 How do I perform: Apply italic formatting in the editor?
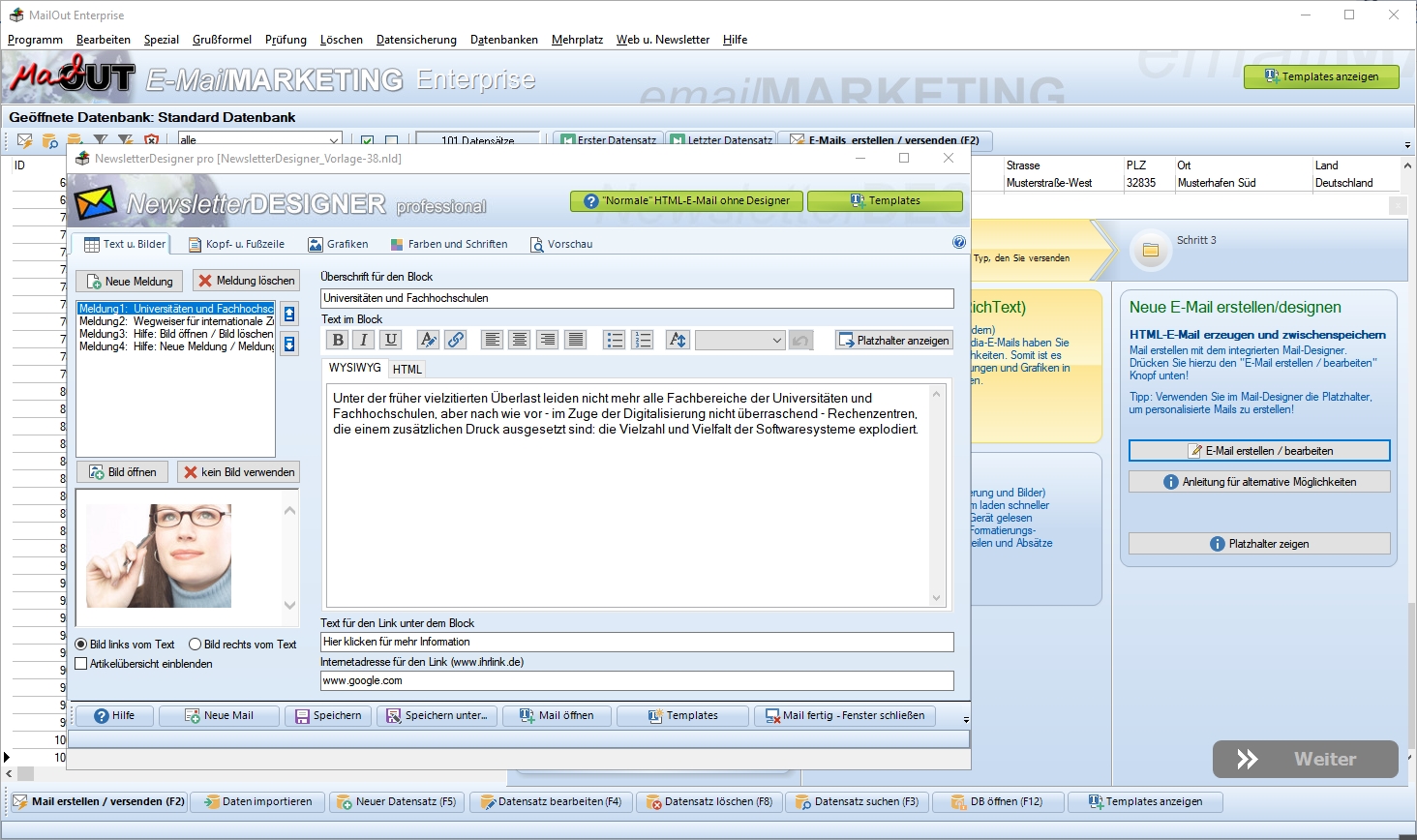point(364,340)
